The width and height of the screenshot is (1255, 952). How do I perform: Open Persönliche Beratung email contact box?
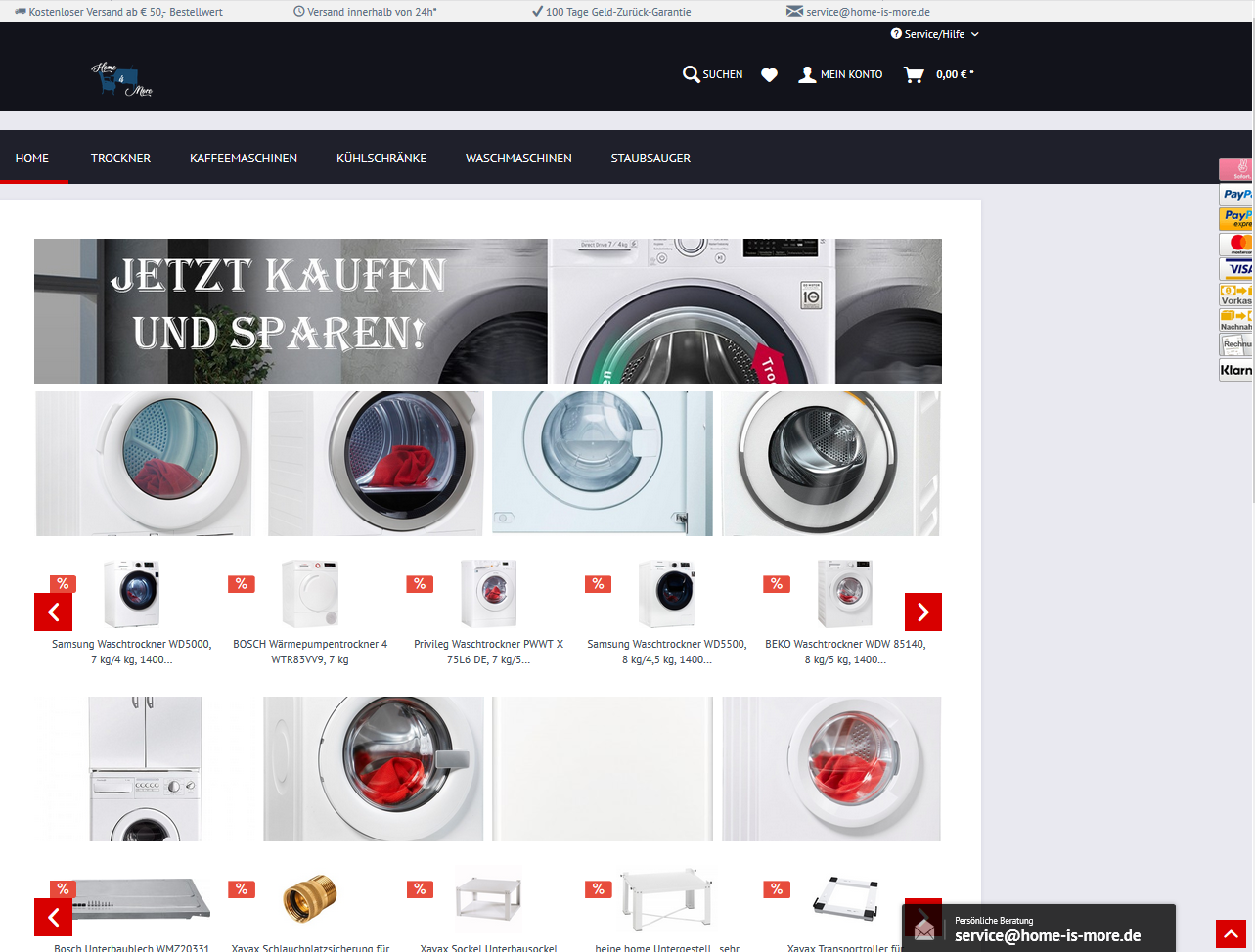pyautogui.click(x=1039, y=929)
